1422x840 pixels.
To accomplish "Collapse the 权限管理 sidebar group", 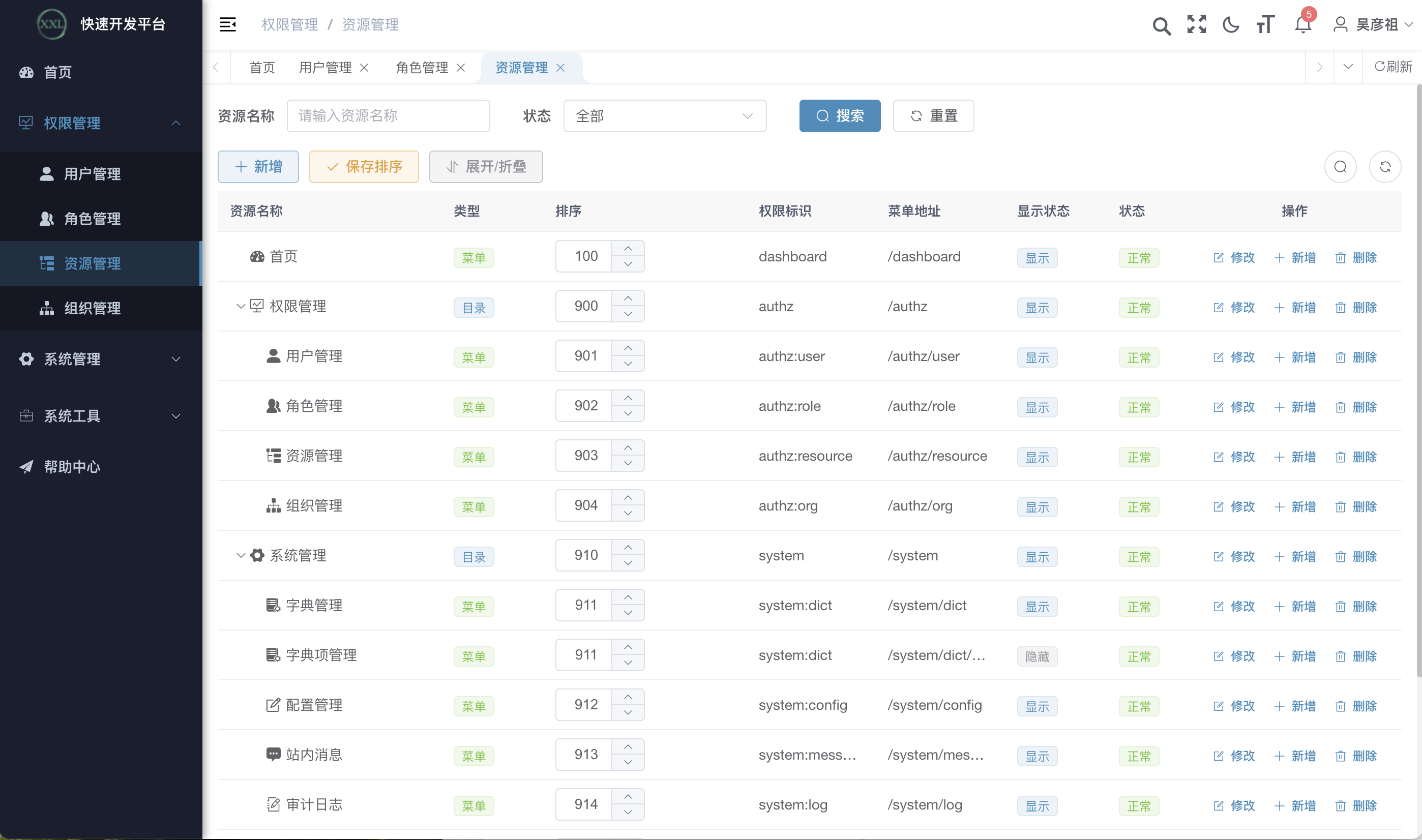I will [101, 123].
